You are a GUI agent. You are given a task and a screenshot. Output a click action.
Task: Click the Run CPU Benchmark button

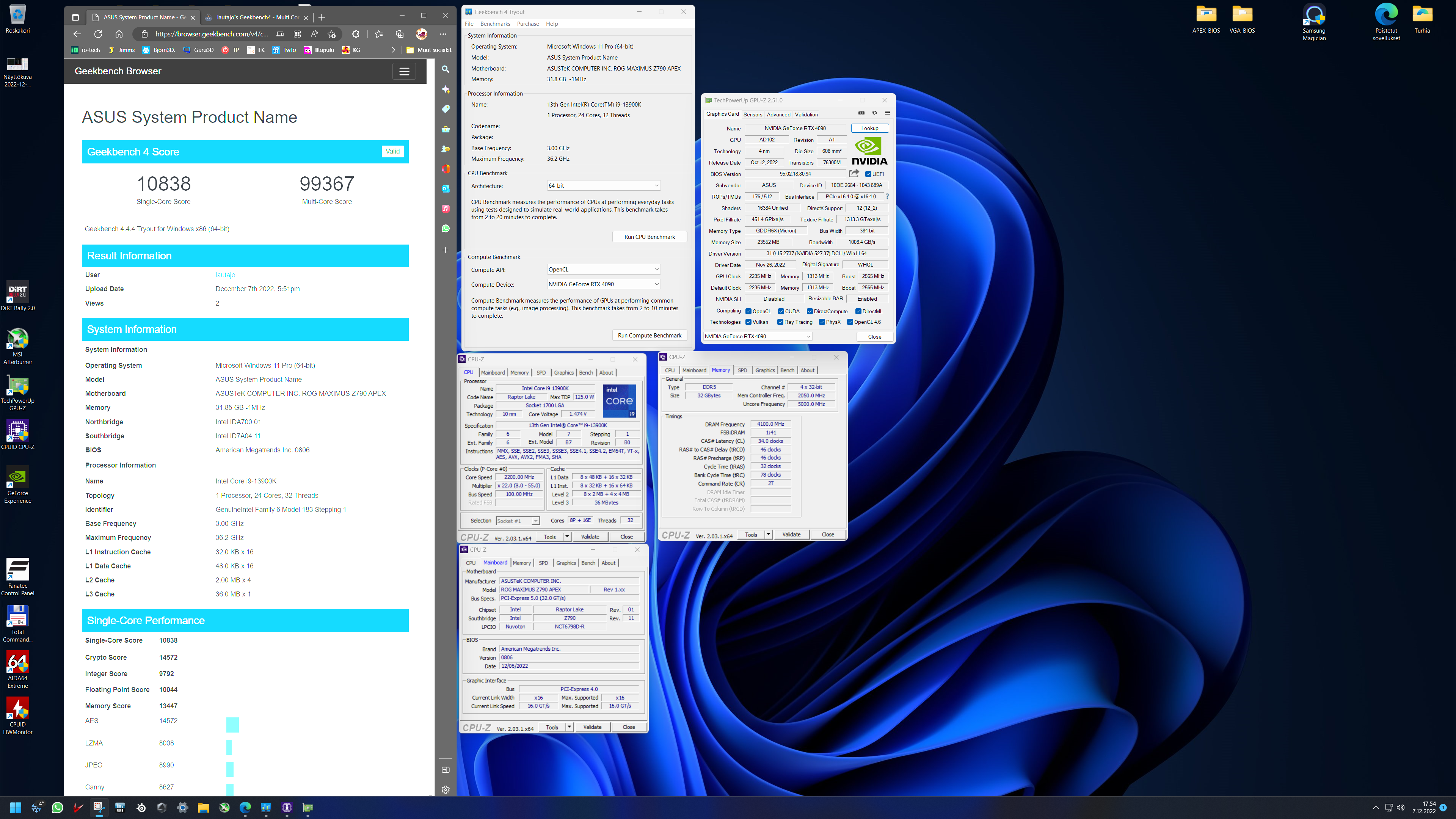pyautogui.click(x=650, y=237)
